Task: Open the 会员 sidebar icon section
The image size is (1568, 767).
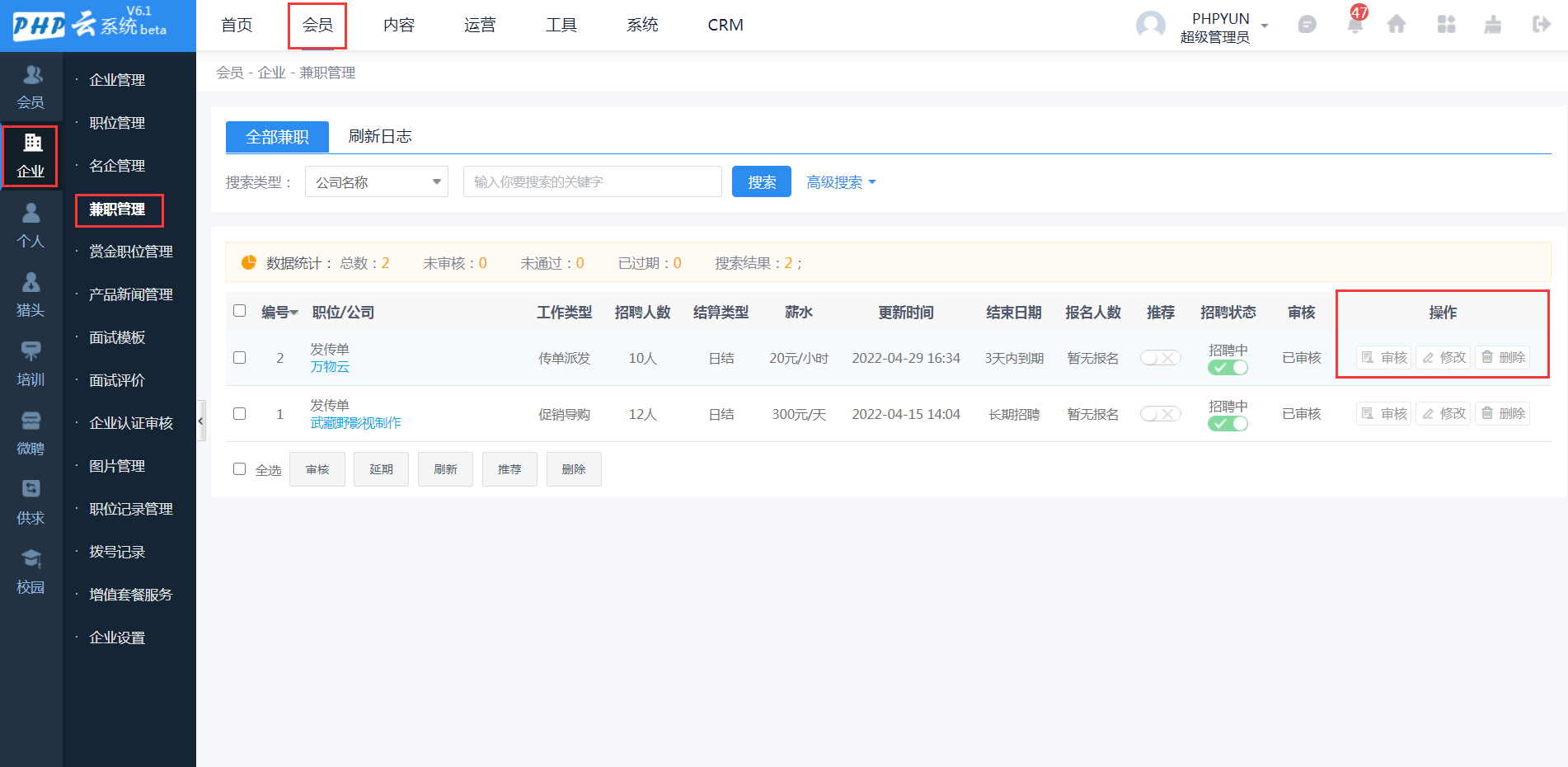Action: [x=31, y=87]
